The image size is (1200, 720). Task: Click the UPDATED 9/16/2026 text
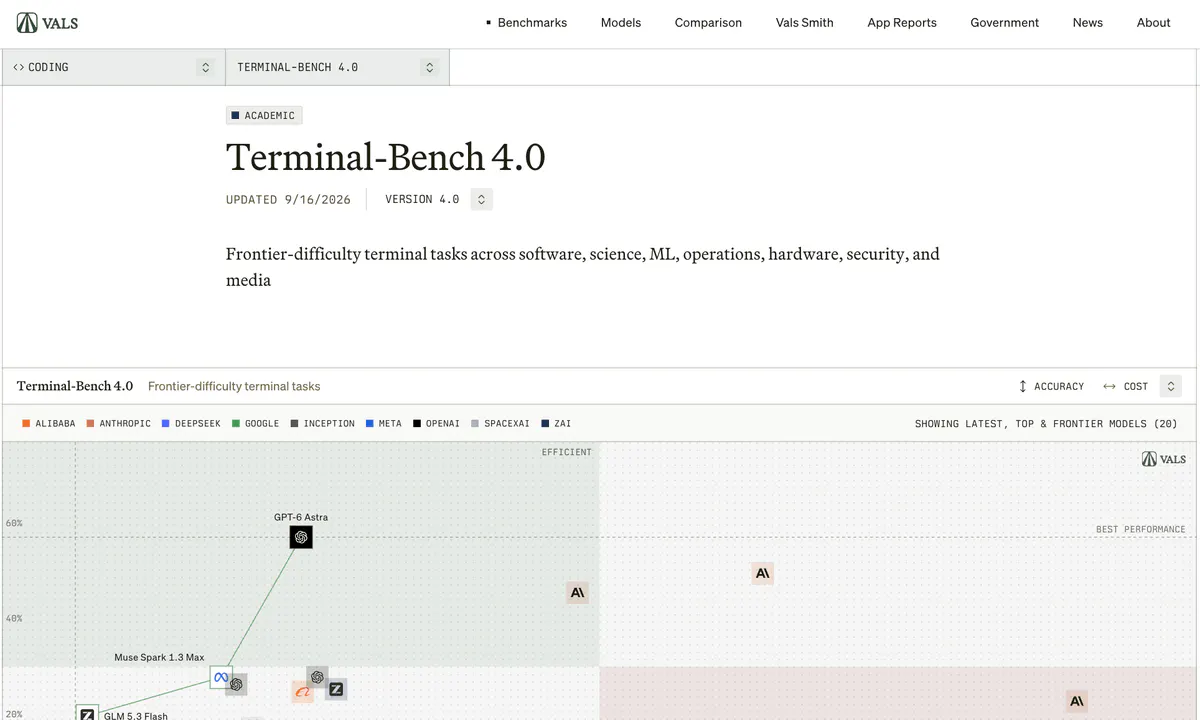pyautogui.click(x=288, y=199)
